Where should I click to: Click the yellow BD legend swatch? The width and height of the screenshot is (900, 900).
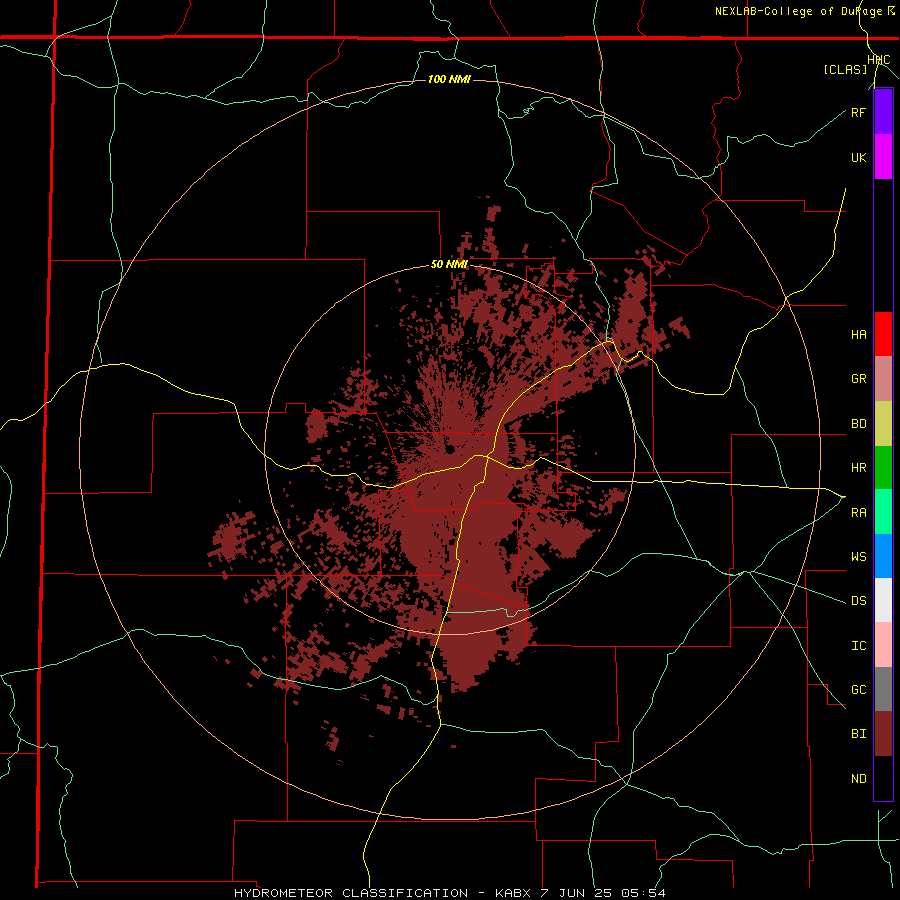[883, 424]
